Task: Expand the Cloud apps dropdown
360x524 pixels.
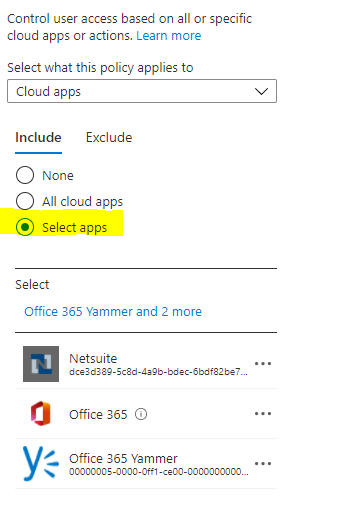Action: point(142,91)
